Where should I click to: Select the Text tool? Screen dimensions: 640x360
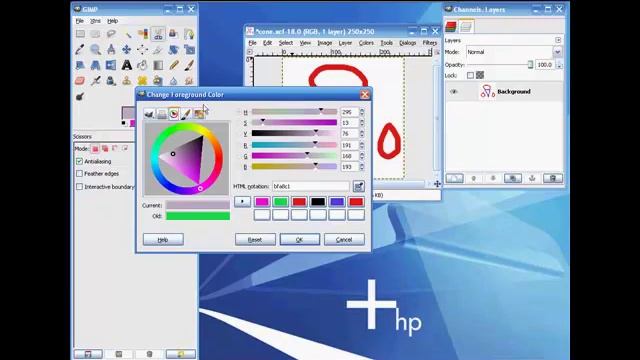click(127, 65)
